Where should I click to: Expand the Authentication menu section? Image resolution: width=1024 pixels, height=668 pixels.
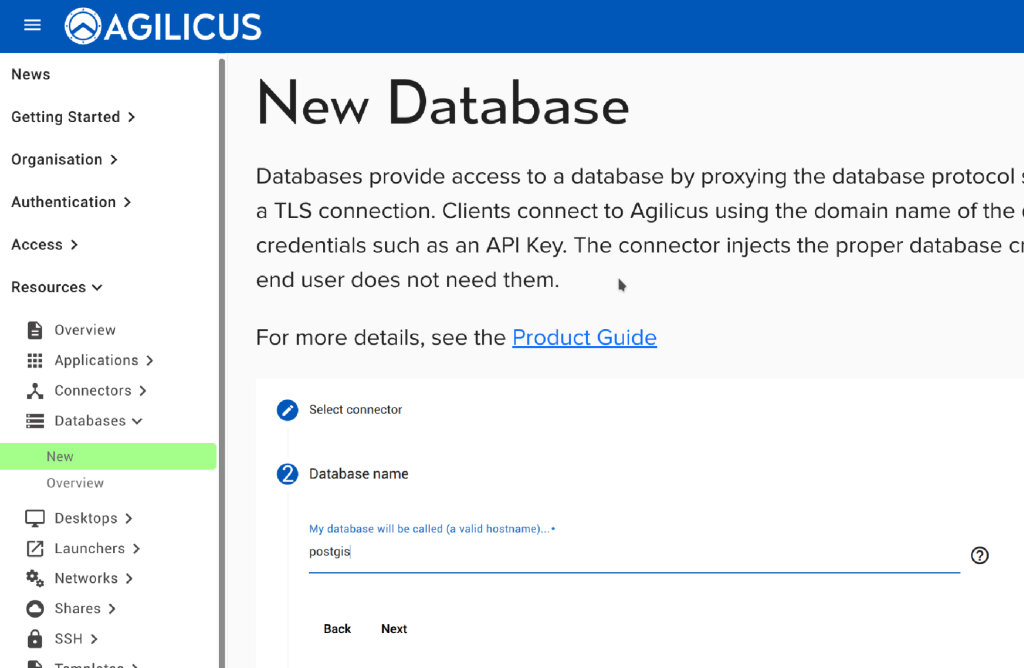pyautogui.click(x=71, y=202)
